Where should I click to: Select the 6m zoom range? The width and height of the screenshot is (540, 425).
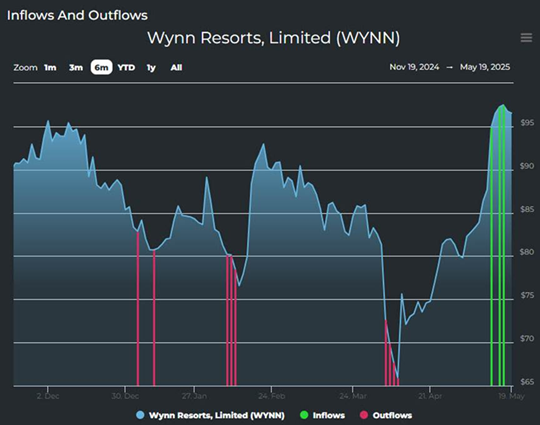101,67
